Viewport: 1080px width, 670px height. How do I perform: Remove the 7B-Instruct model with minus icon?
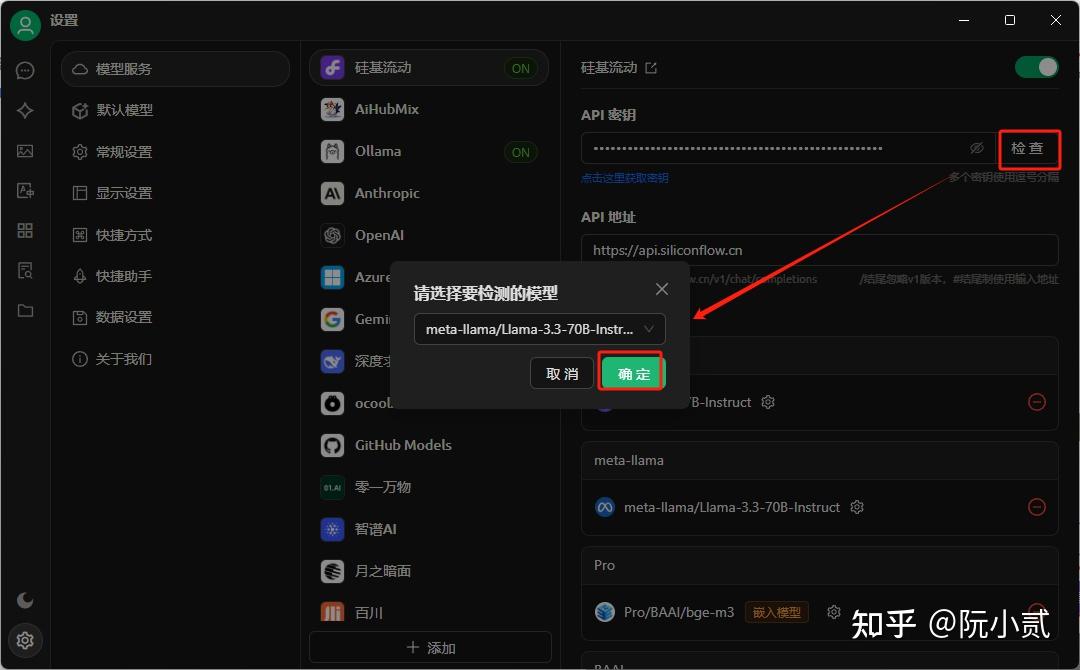pyautogui.click(x=1037, y=402)
